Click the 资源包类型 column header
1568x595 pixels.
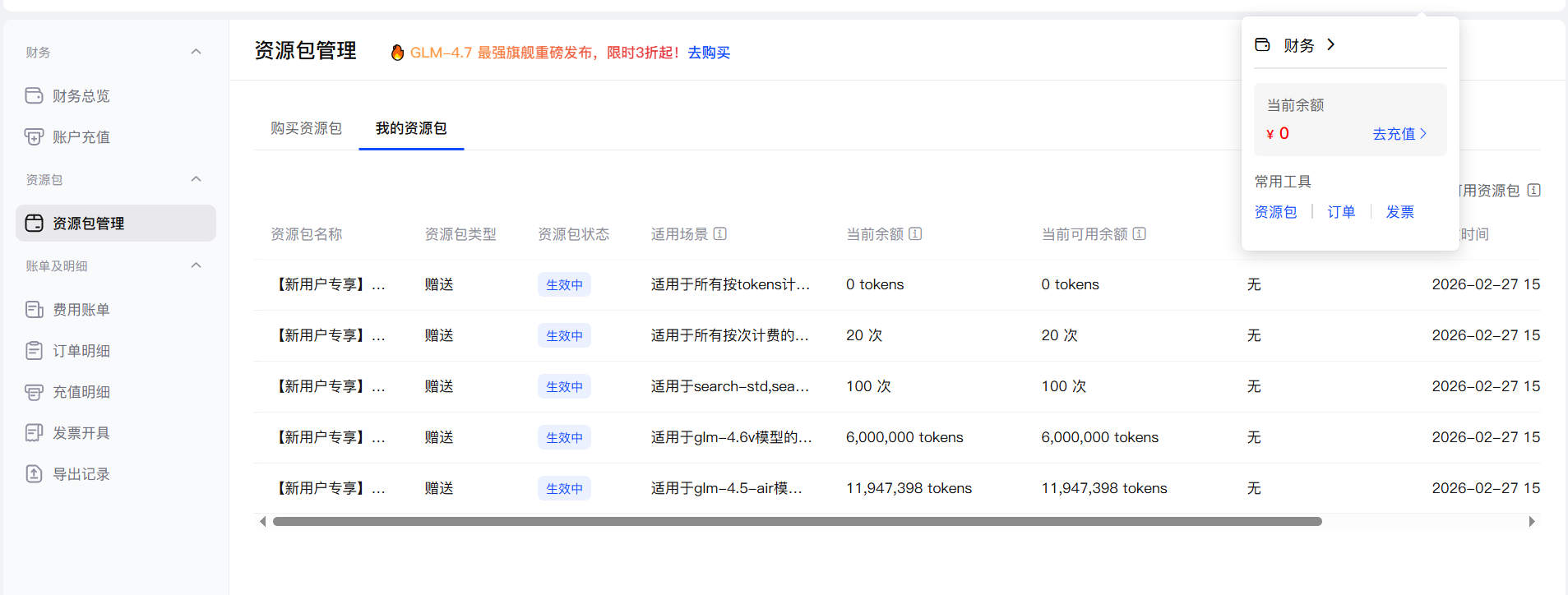click(460, 234)
